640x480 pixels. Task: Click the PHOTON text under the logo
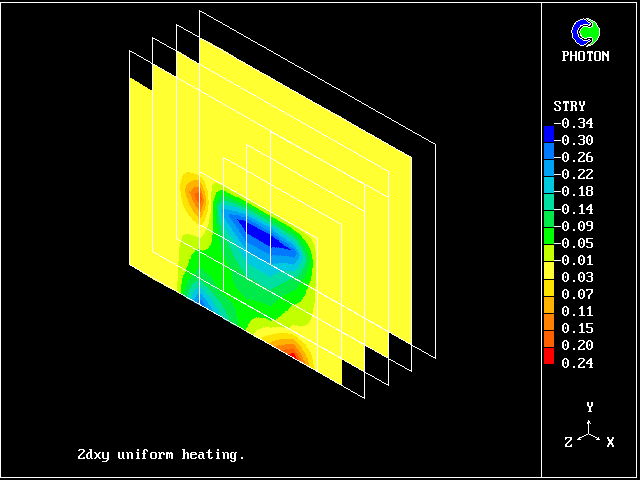pyautogui.click(x=585, y=57)
